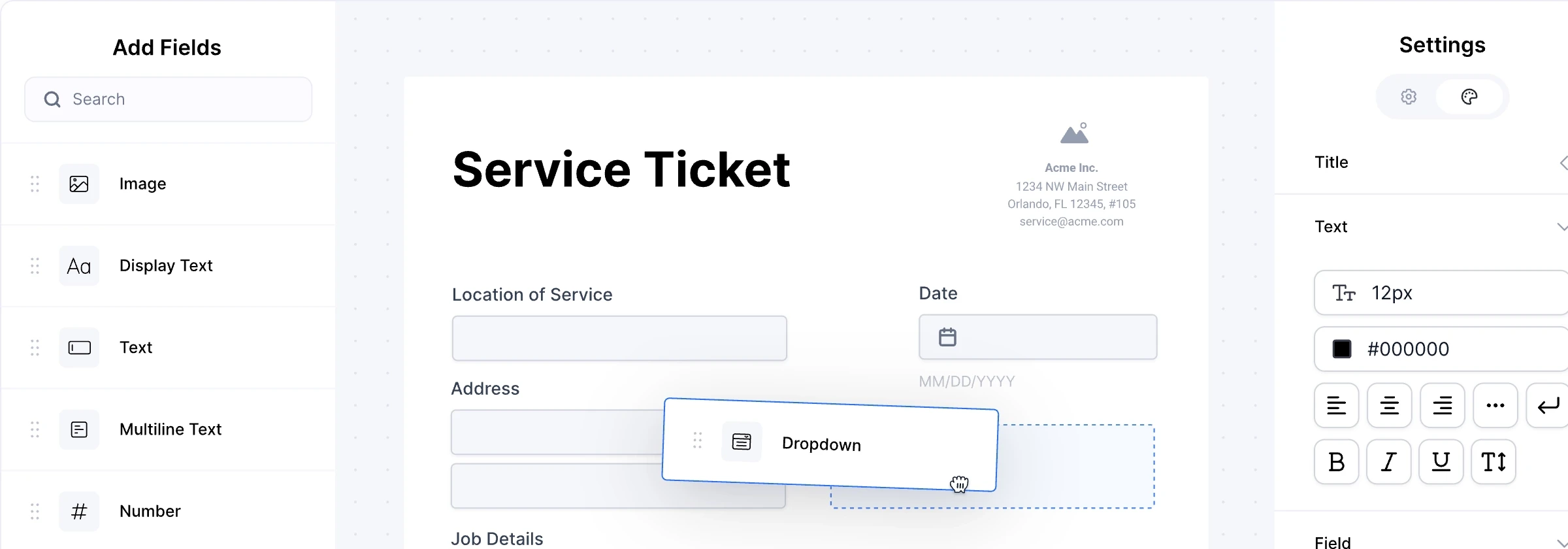Expand the Title section chevron

click(x=1563, y=162)
